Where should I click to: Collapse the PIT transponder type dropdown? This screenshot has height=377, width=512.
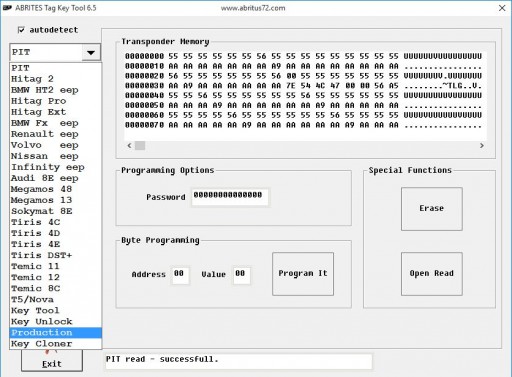click(x=91, y=52)
